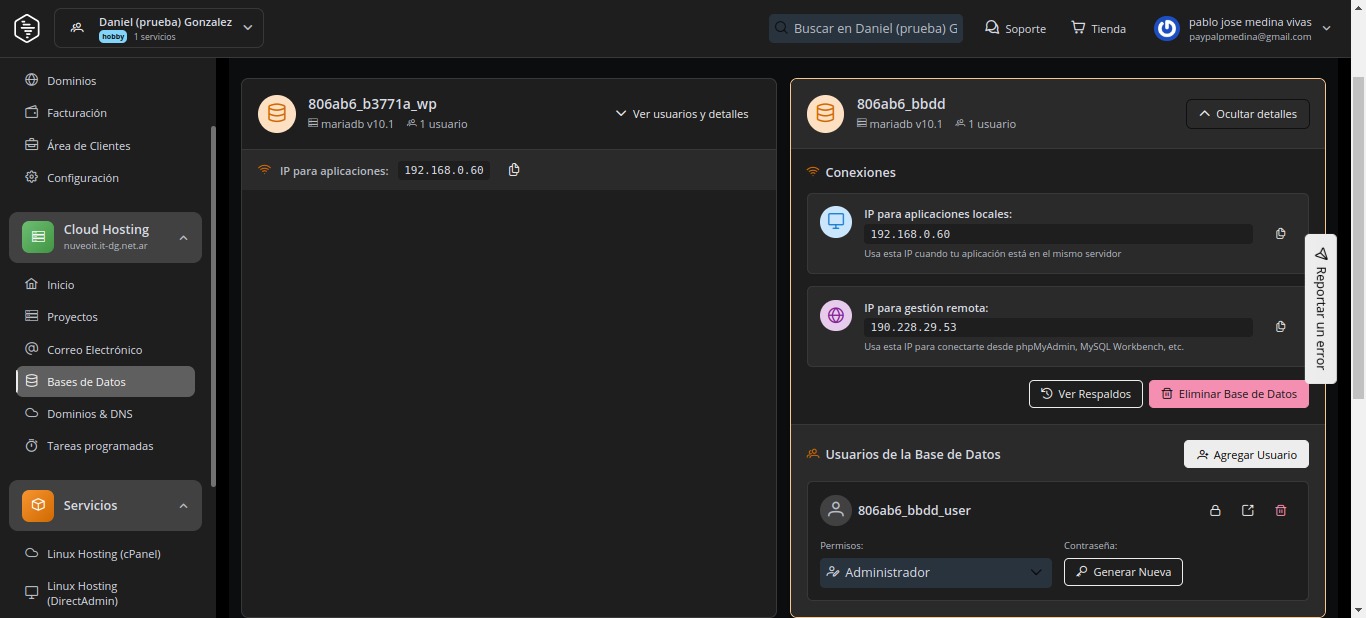Copy the 192.168.0.60 IP of 806ab6_b3771a_wp
Screen dimensions: 1366x618
click(514, 170)
